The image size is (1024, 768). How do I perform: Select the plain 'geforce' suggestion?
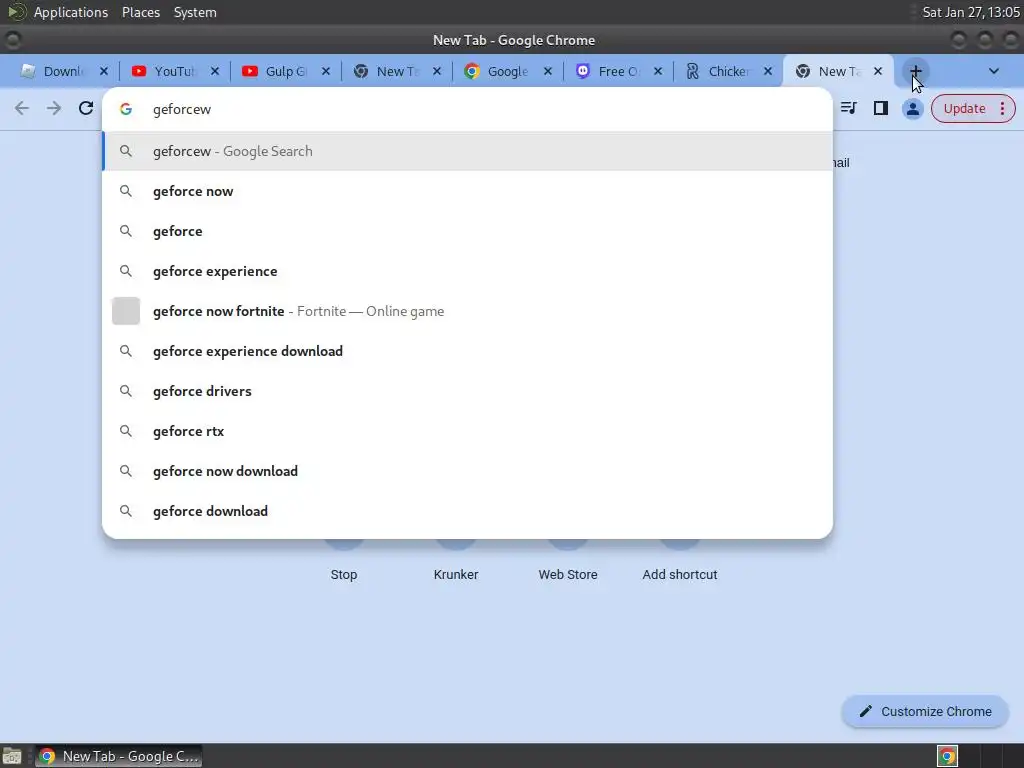(x=468, y=231)
